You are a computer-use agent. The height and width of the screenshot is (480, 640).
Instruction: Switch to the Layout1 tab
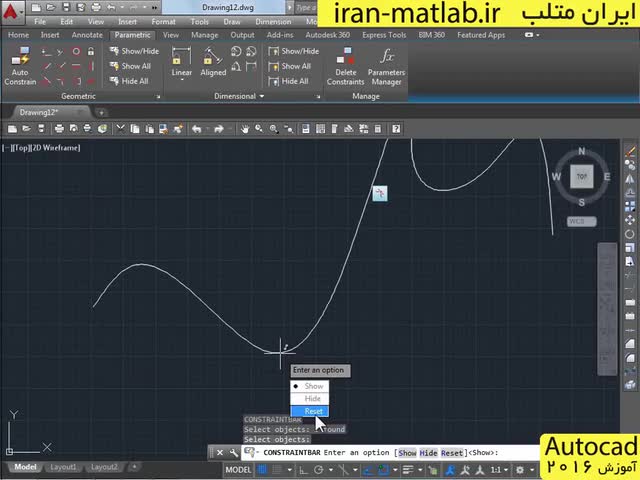point(63,467)
